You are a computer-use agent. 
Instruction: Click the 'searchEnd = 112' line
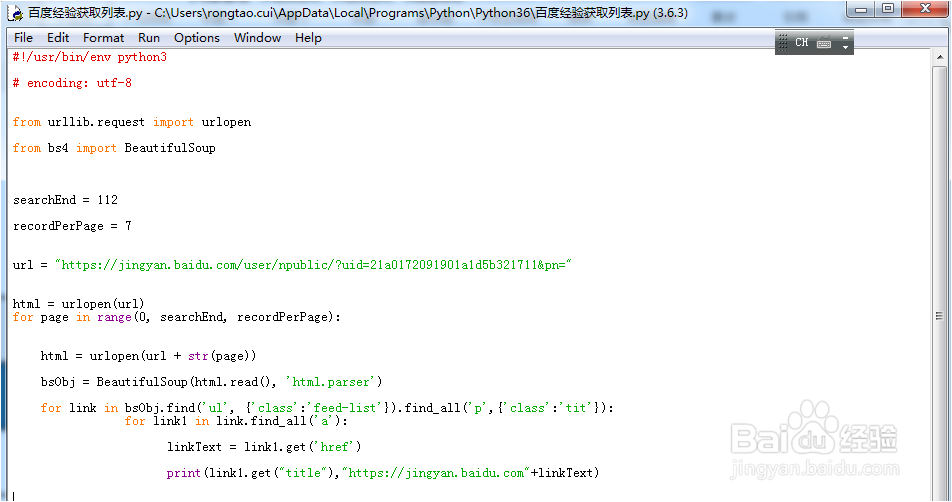tap(65, 200)
